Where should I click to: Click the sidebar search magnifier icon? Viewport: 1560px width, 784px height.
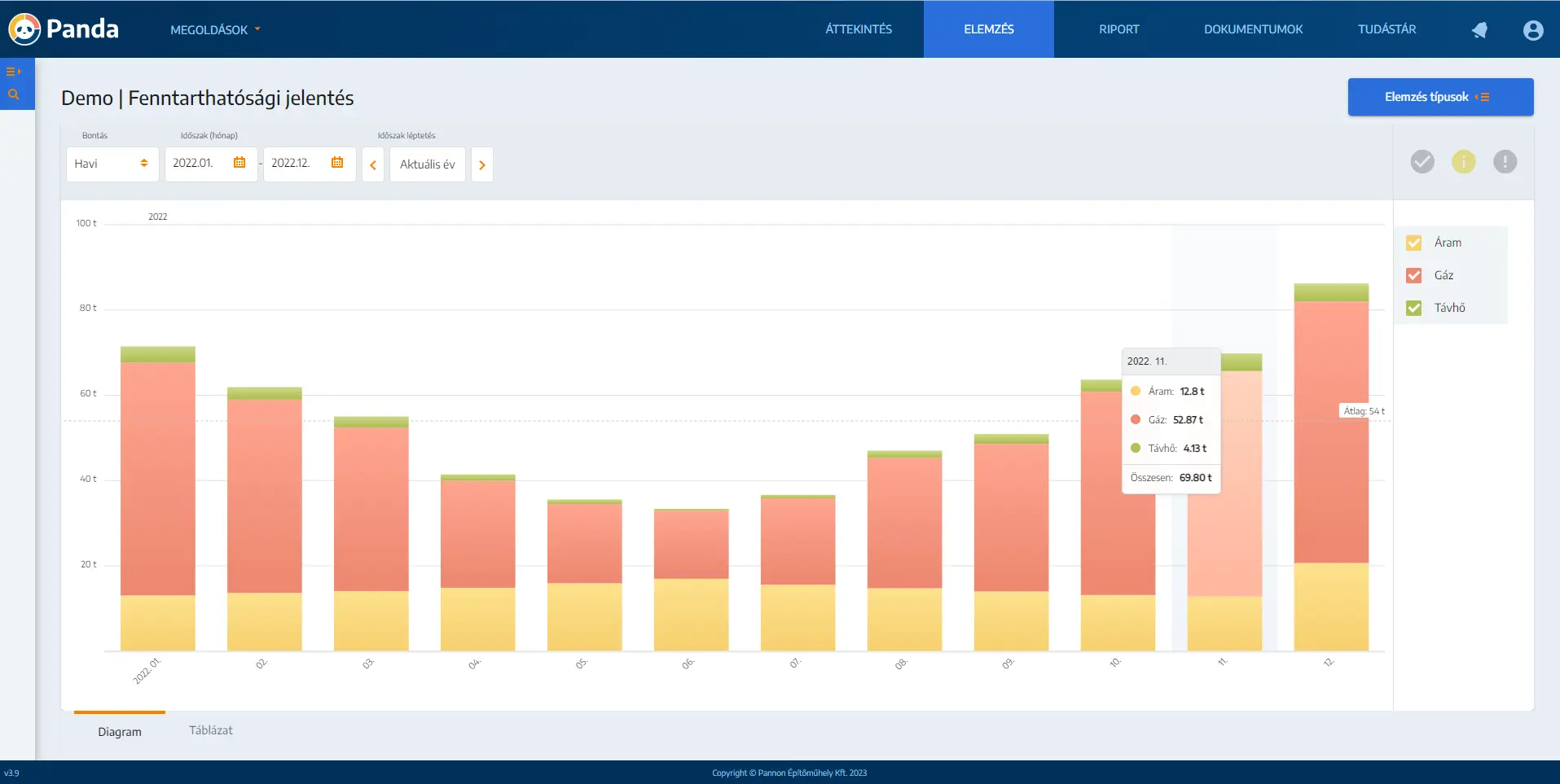[13, 94]
